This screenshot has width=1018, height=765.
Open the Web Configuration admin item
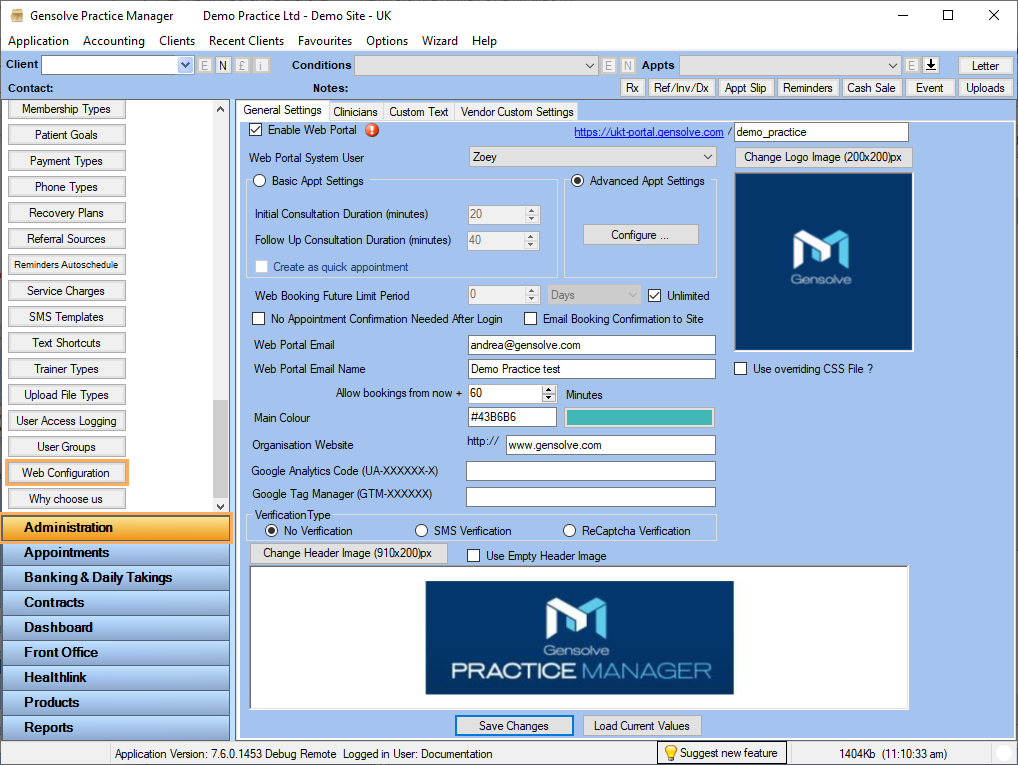[66, 473]
